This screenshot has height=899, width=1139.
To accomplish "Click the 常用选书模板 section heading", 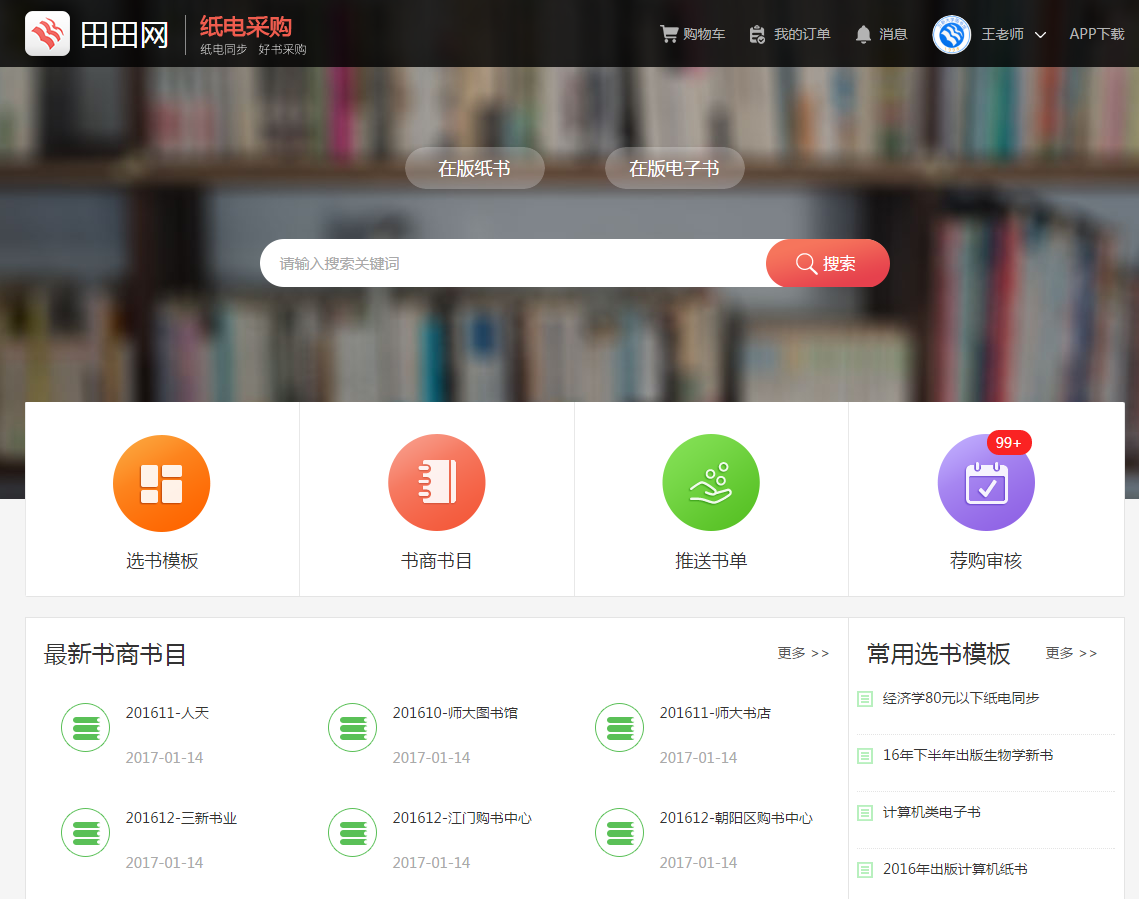I will 938,654.
